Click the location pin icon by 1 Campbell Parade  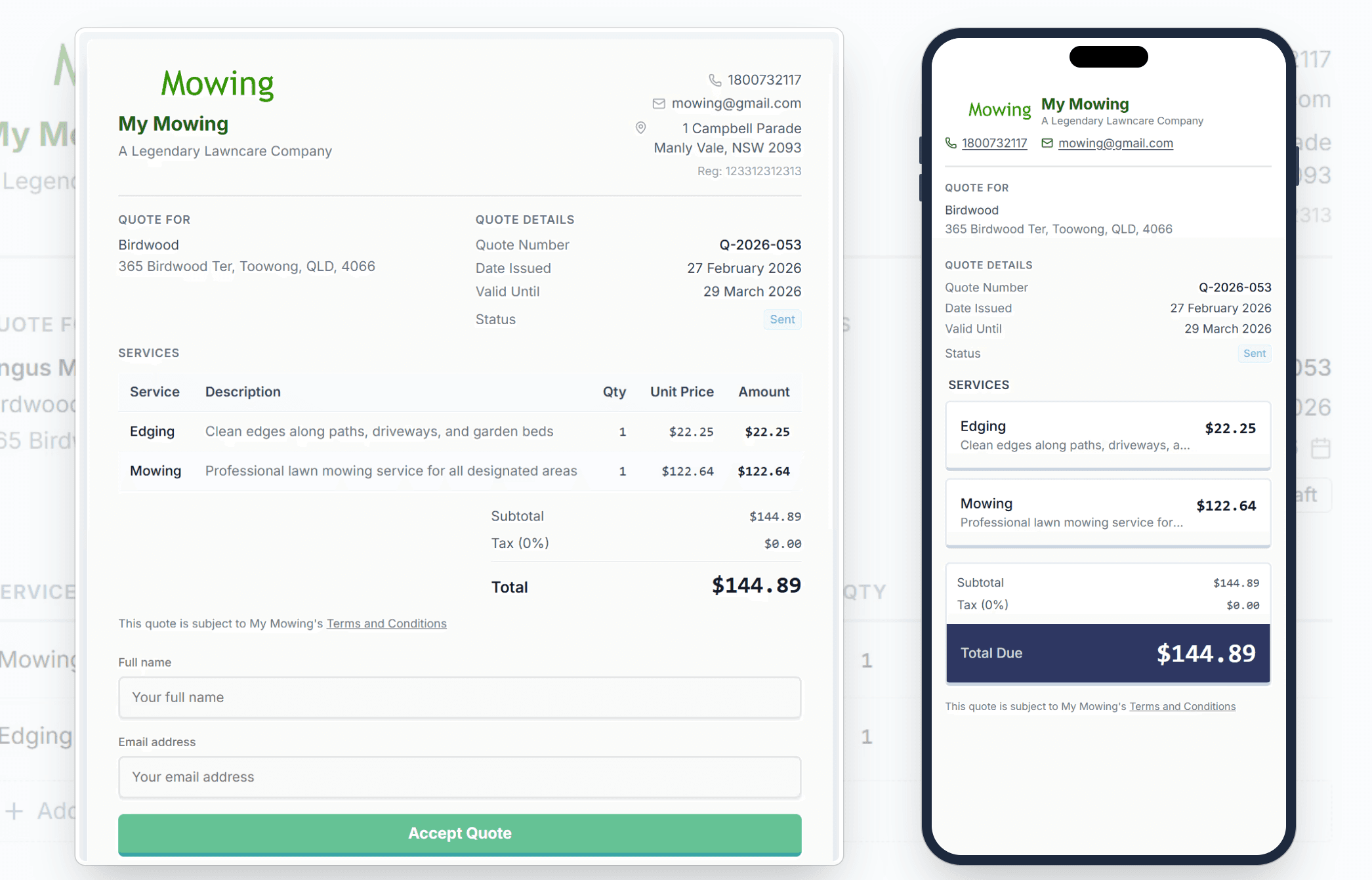pos(640,128)
